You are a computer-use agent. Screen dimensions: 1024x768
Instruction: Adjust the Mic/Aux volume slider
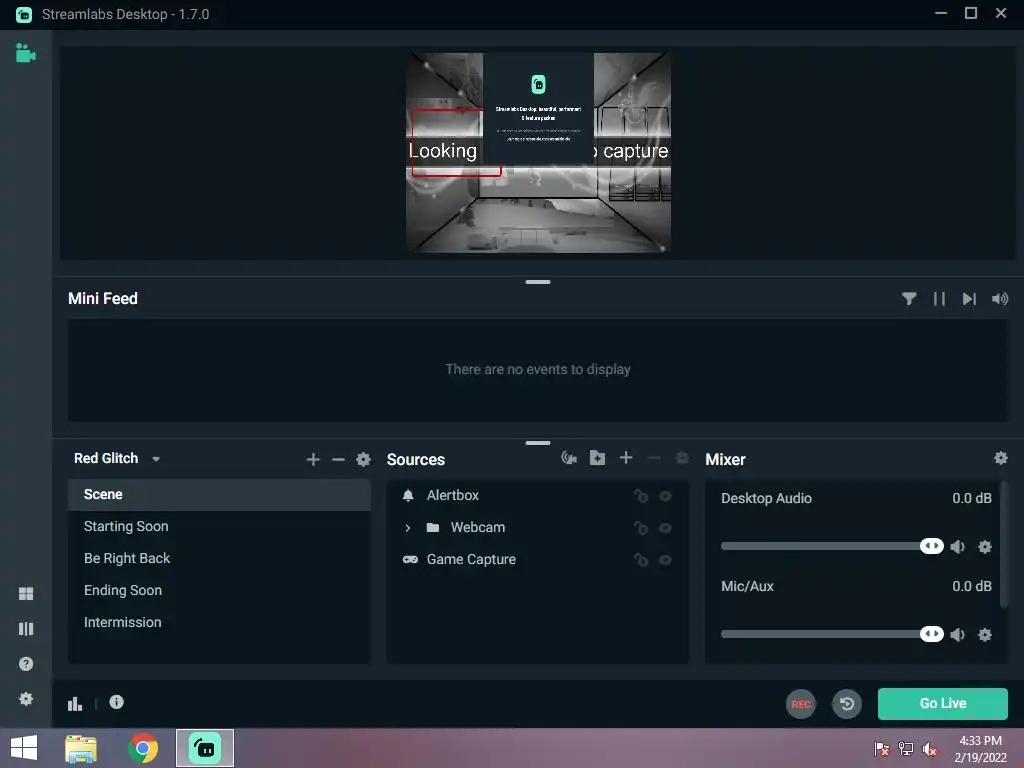[832, 634]
